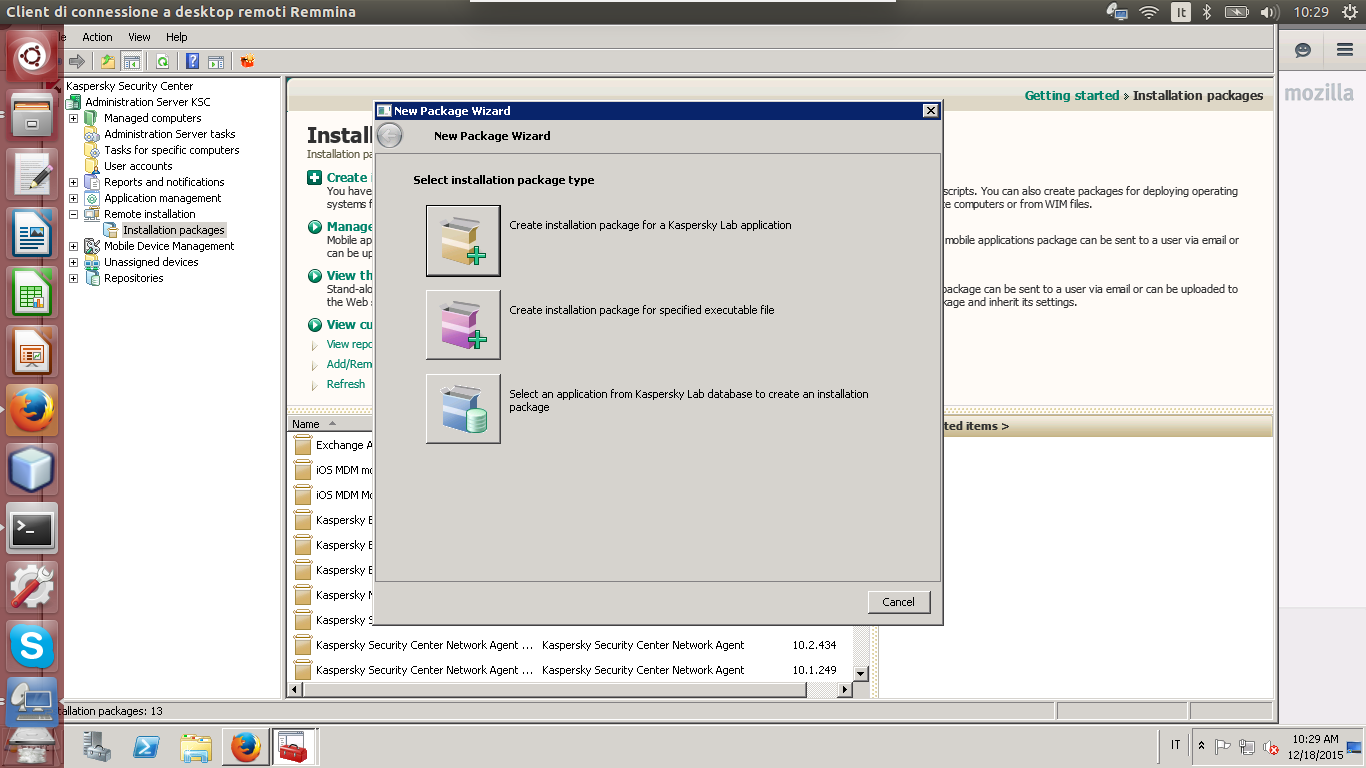Click the IT language indicator in Windows taskbar
The width and height of the screenshot is (1366, 768).
pos(1175,745)
